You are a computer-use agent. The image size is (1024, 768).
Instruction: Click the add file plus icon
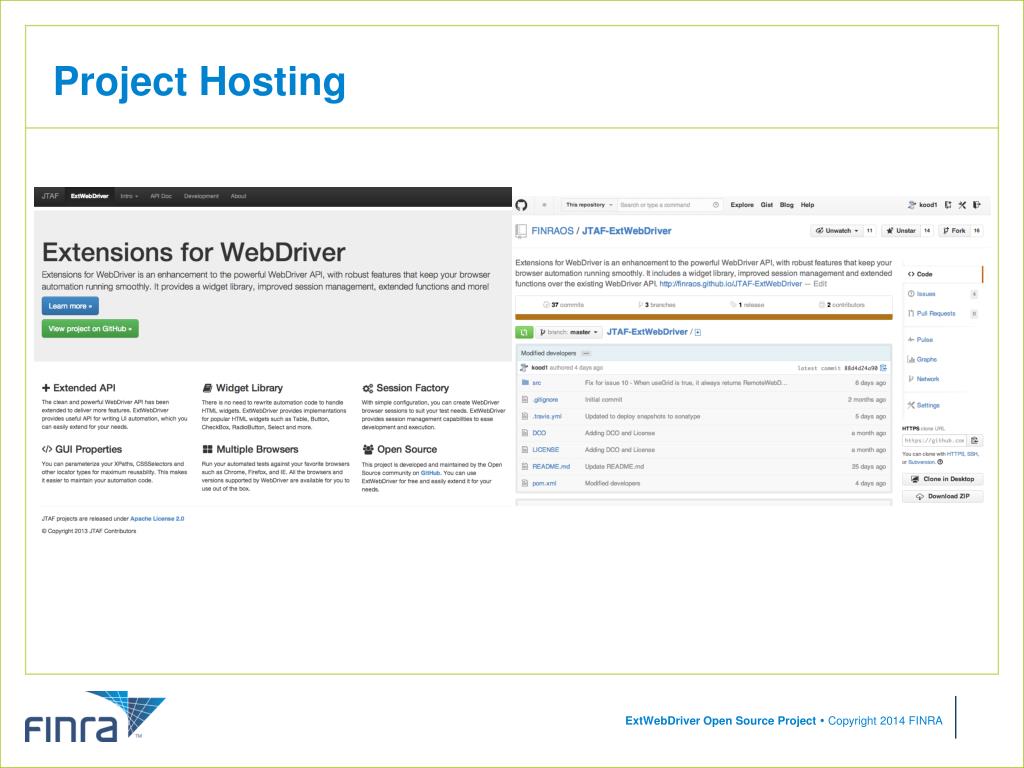point(698,332)
